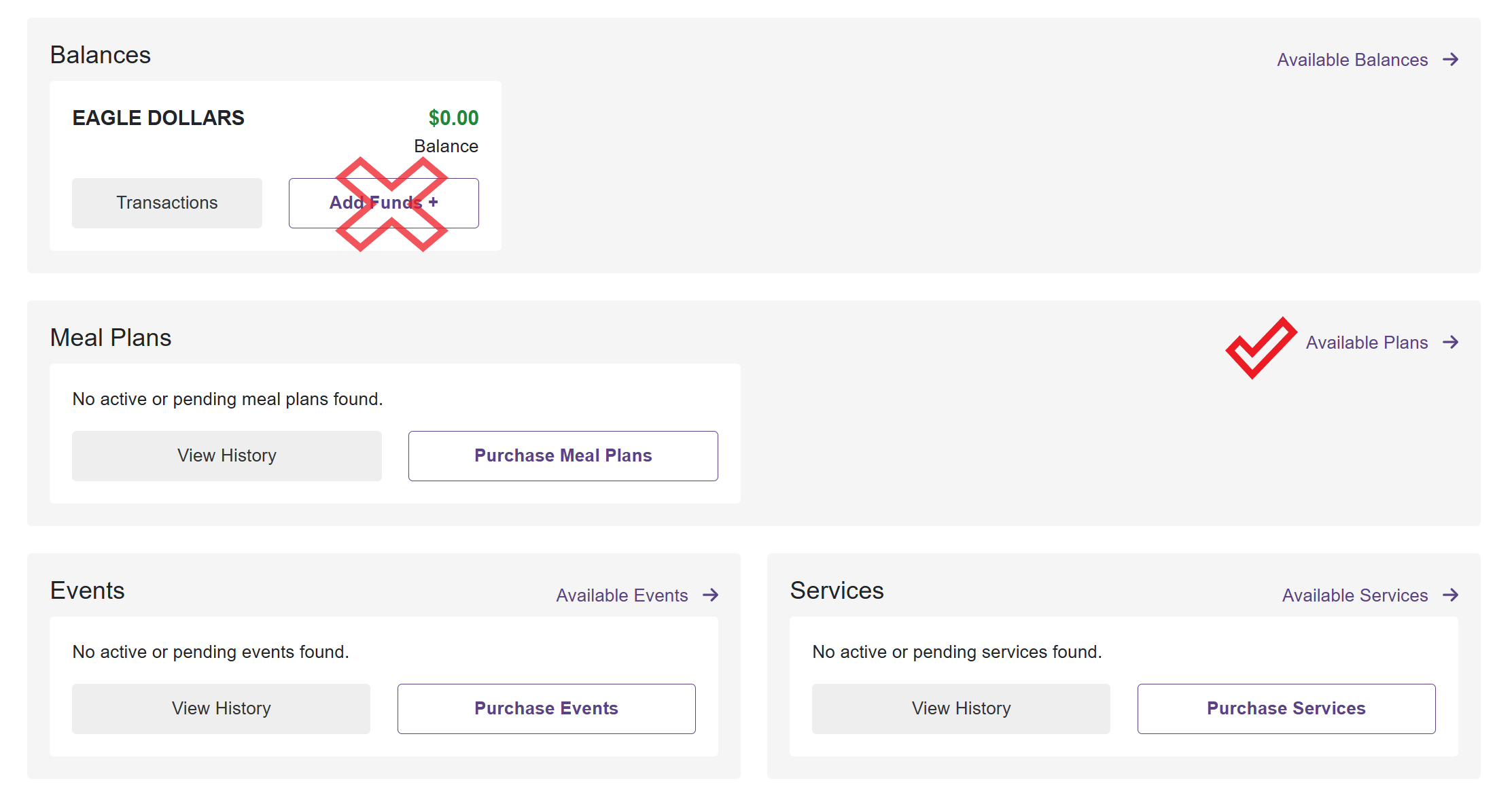Click the EAGLE DOLLARS account title
Viewport: 1512px width, 800px height.
click(x=158, y=118)
